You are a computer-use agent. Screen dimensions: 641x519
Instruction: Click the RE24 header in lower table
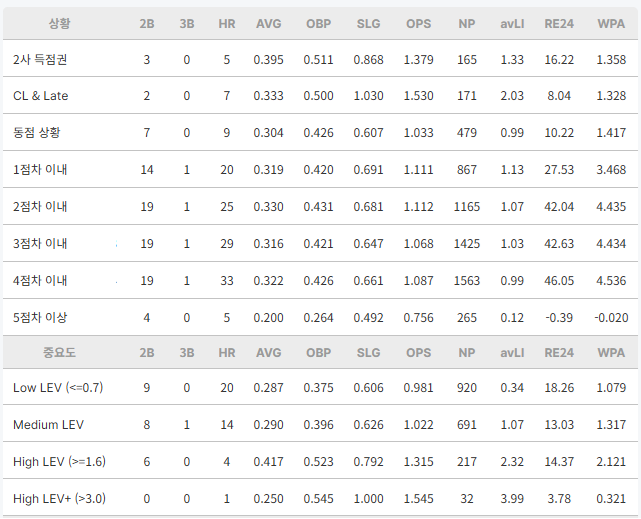(x=559, y=352)
